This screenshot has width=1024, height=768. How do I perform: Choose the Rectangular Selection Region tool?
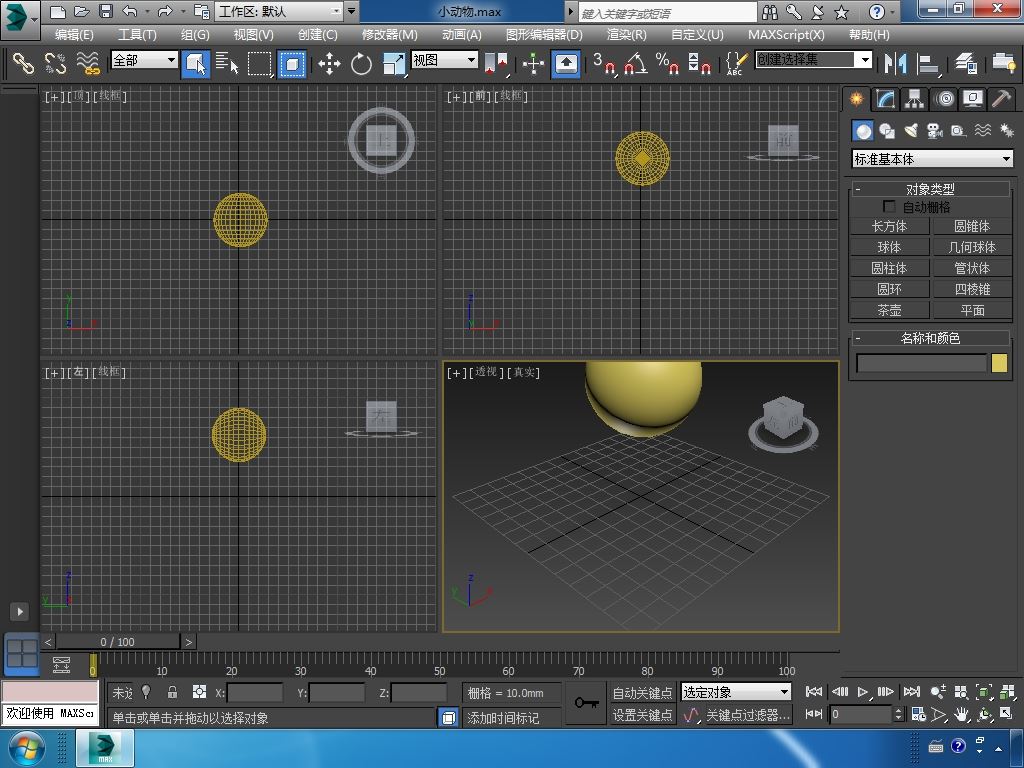(260, 63)
